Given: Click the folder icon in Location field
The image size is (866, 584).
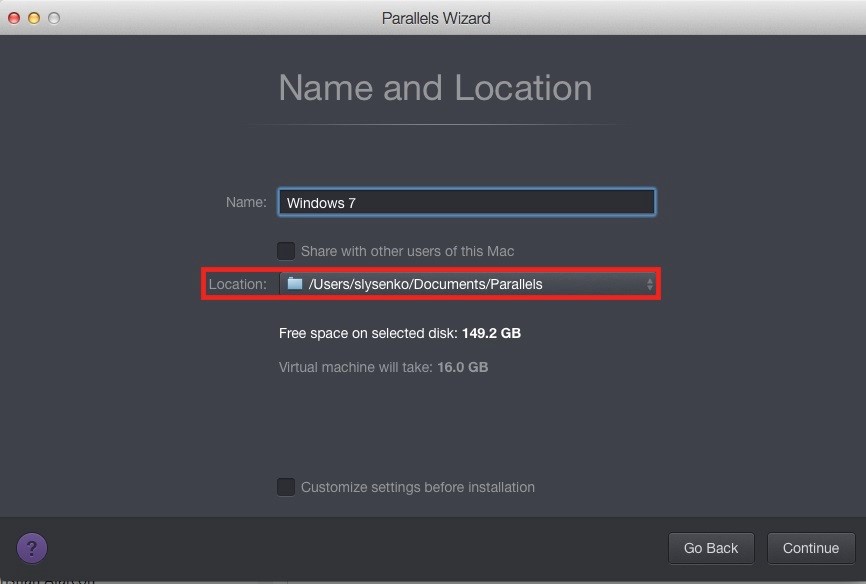Looking at the screenshot, I should [x=295, y=283].
